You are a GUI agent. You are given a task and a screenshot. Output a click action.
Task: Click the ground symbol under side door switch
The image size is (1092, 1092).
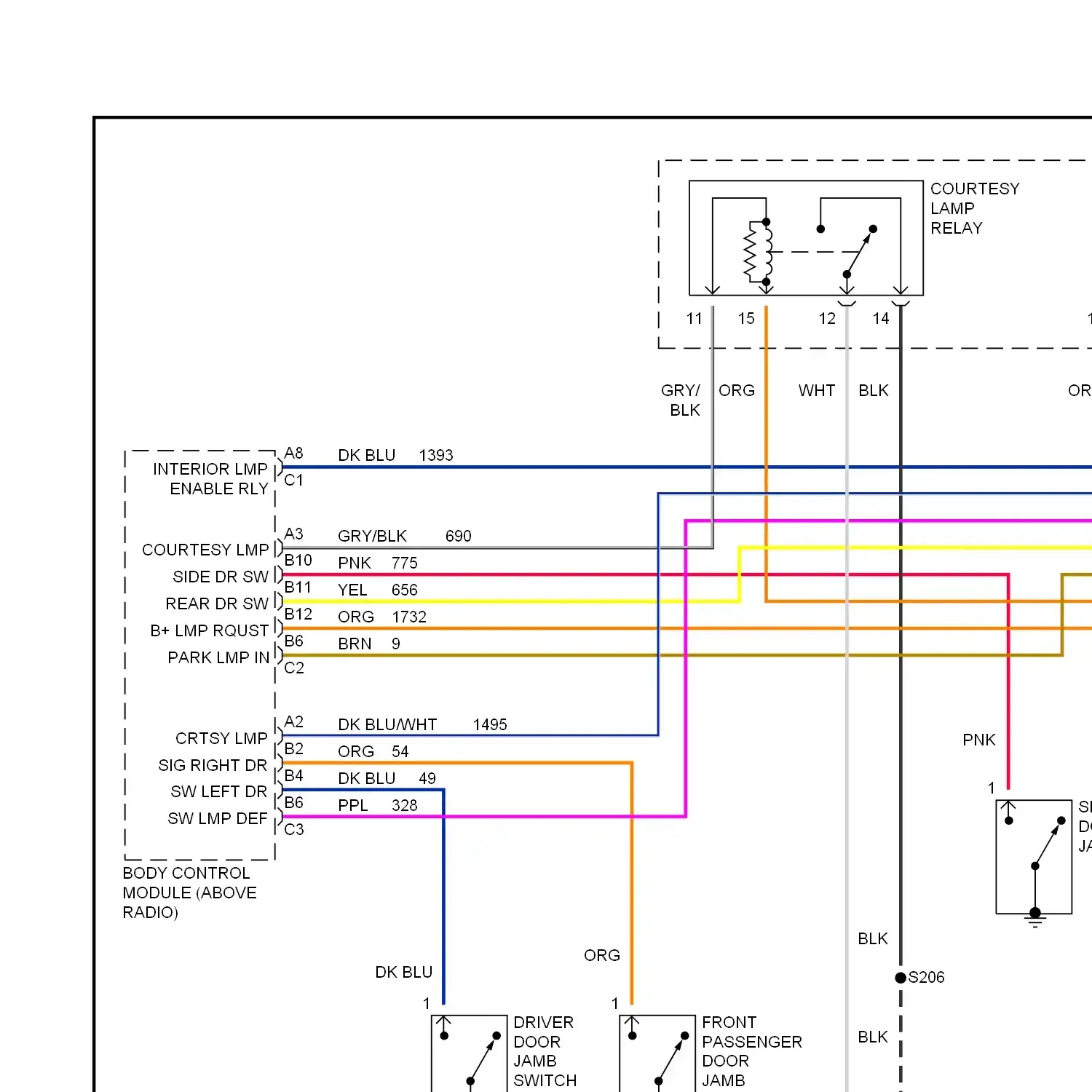tap(1035, 919)
